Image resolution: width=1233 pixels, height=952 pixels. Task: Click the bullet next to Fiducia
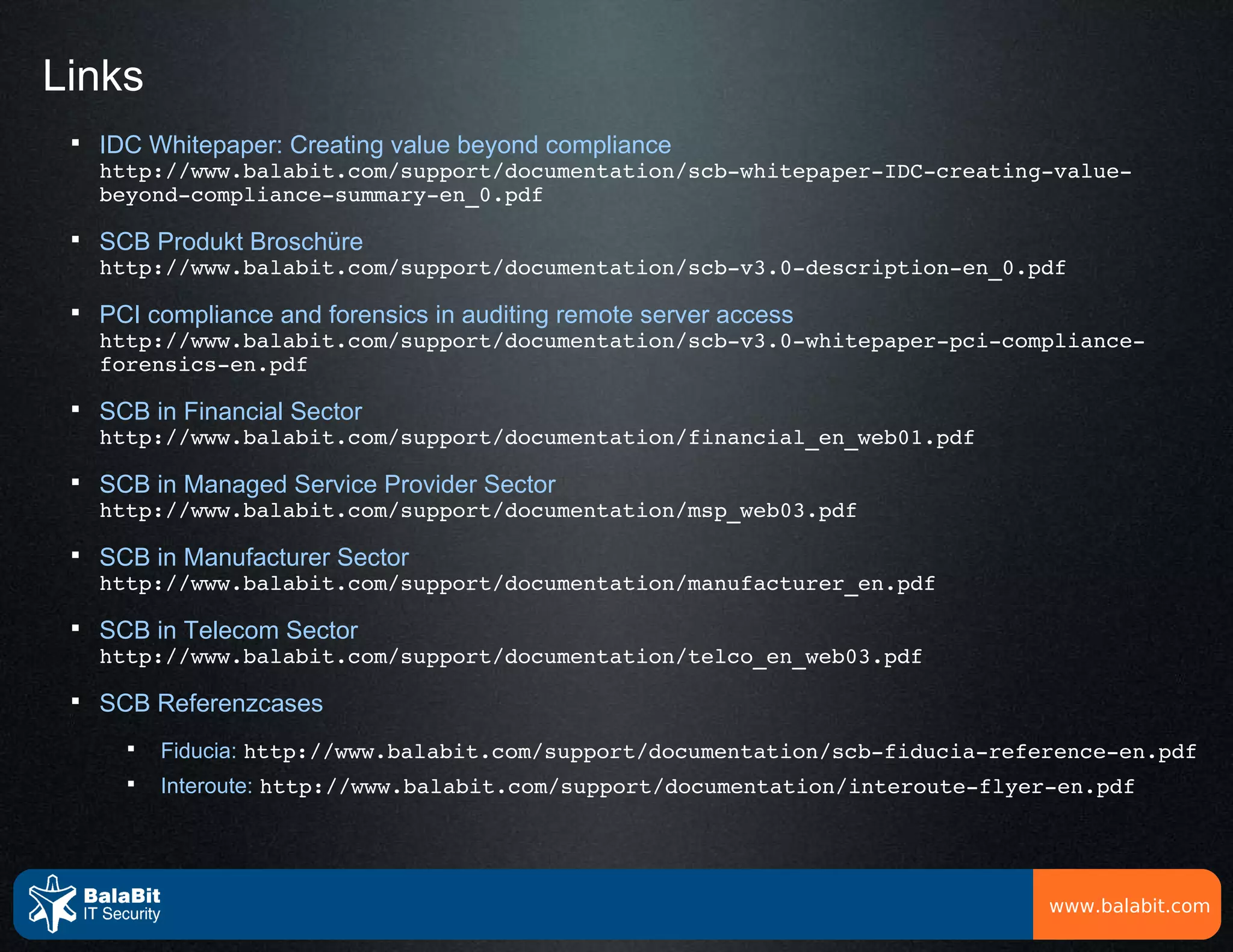tap(131, 749)
